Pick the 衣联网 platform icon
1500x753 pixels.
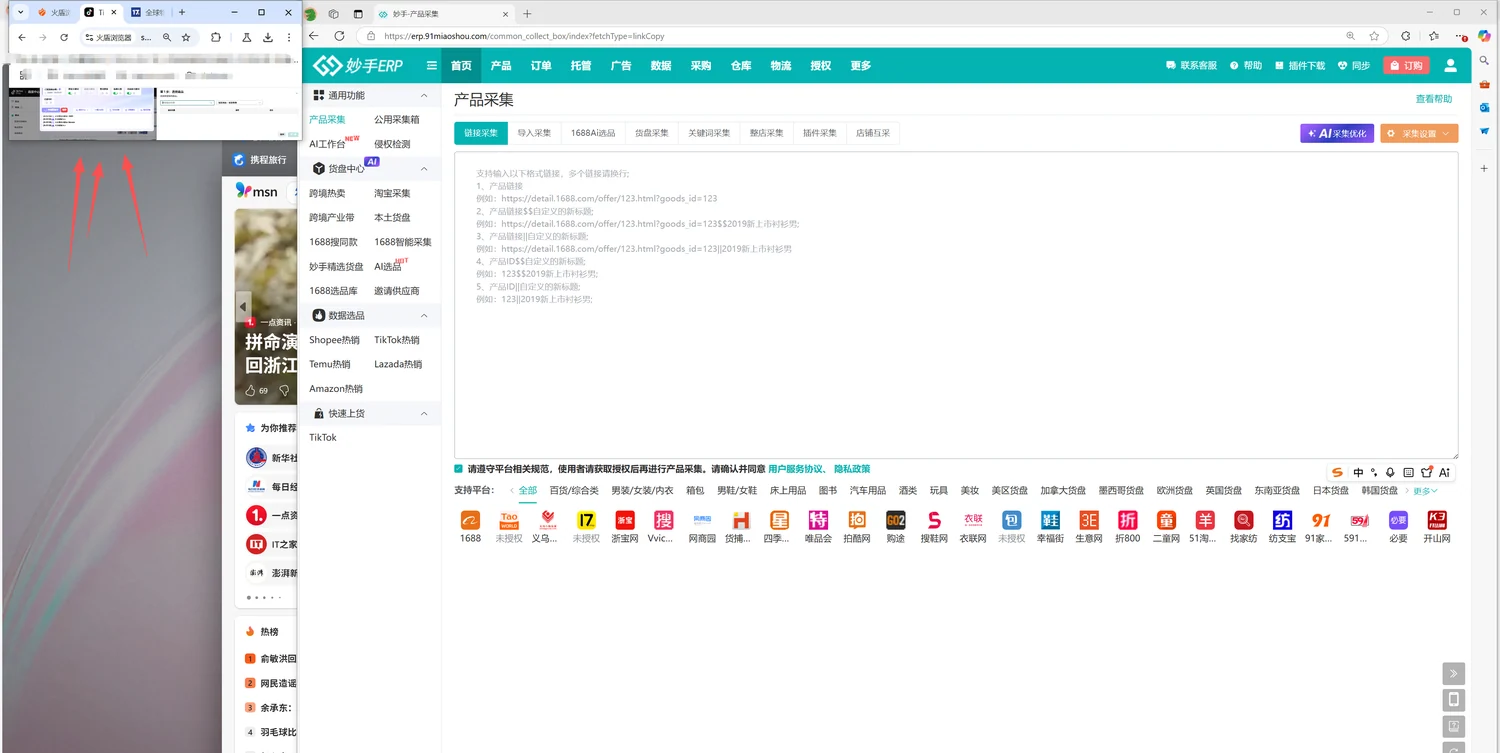tap(973, 520)
